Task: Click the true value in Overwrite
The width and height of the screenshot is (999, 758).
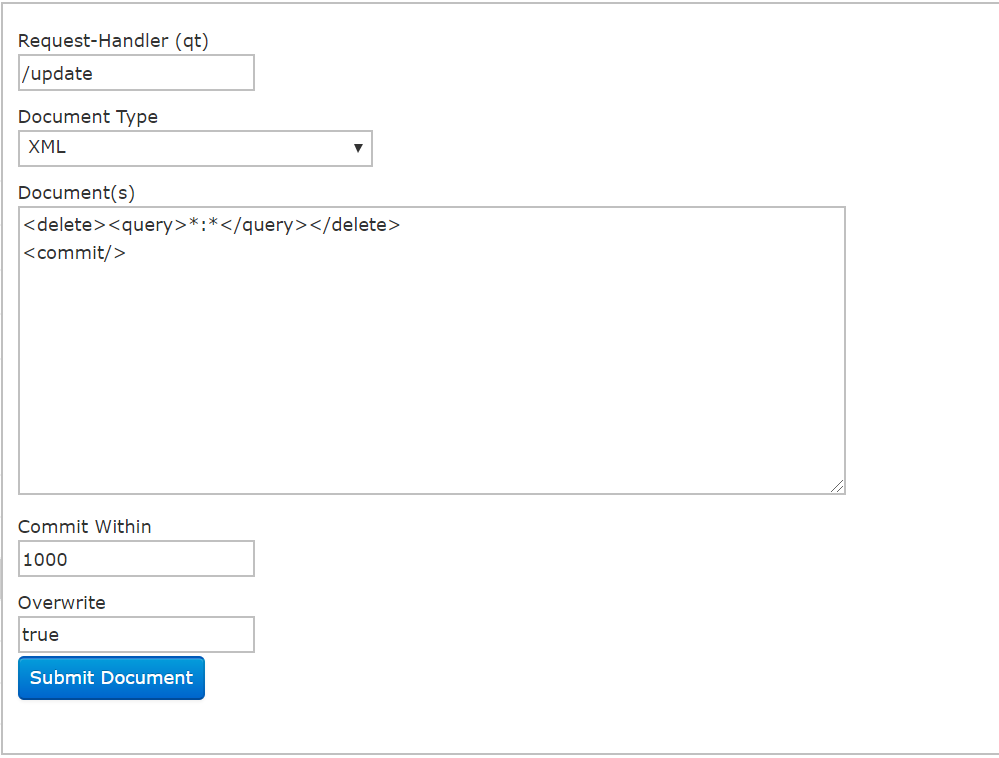Action: click(41, 635)
